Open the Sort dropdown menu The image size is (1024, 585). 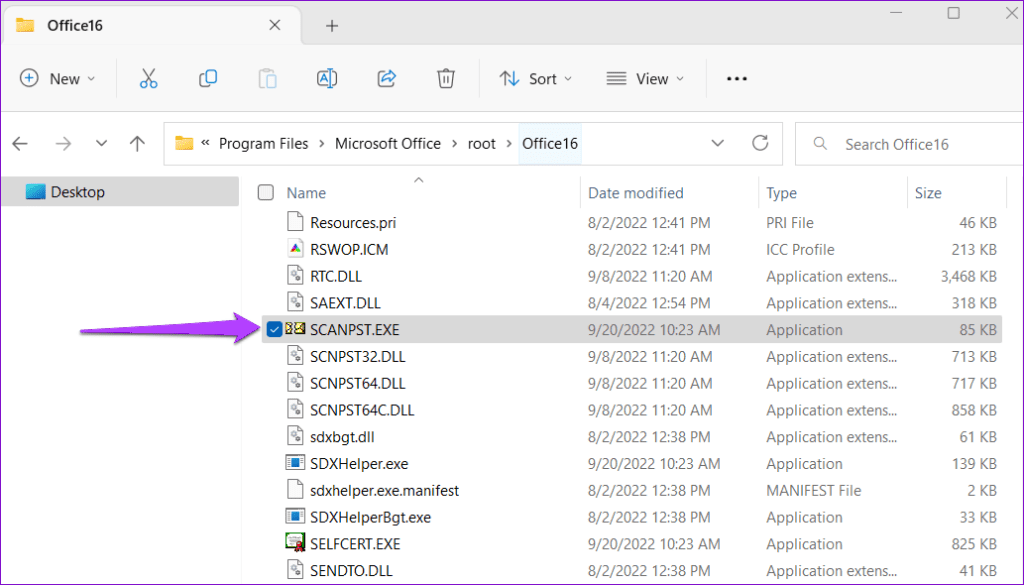[x=536, y=78]
